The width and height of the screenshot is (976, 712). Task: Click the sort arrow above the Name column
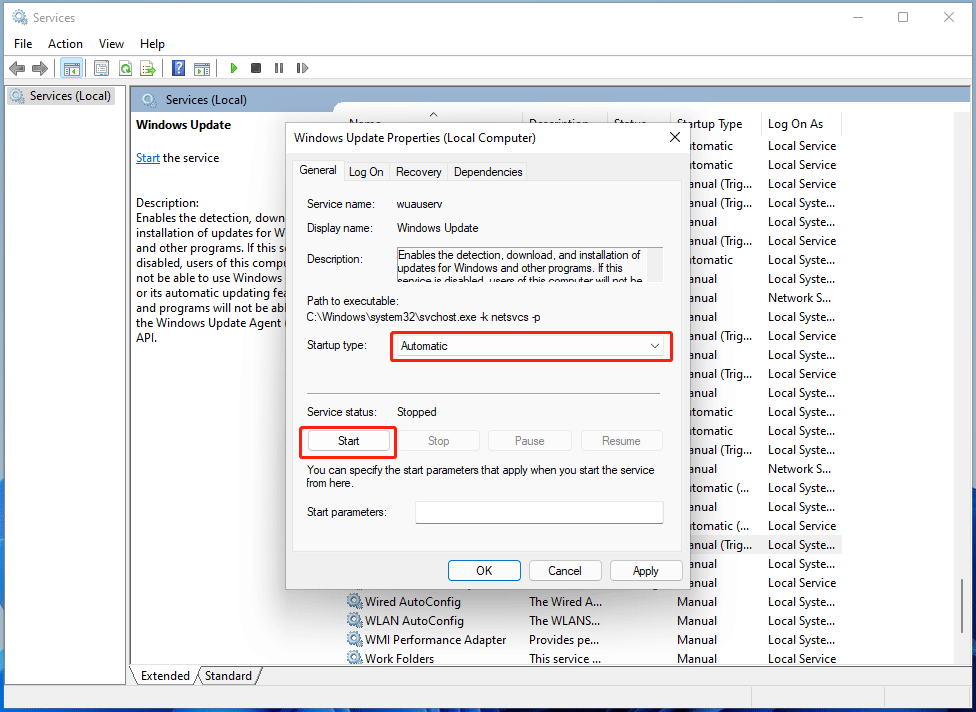point(434,115)
